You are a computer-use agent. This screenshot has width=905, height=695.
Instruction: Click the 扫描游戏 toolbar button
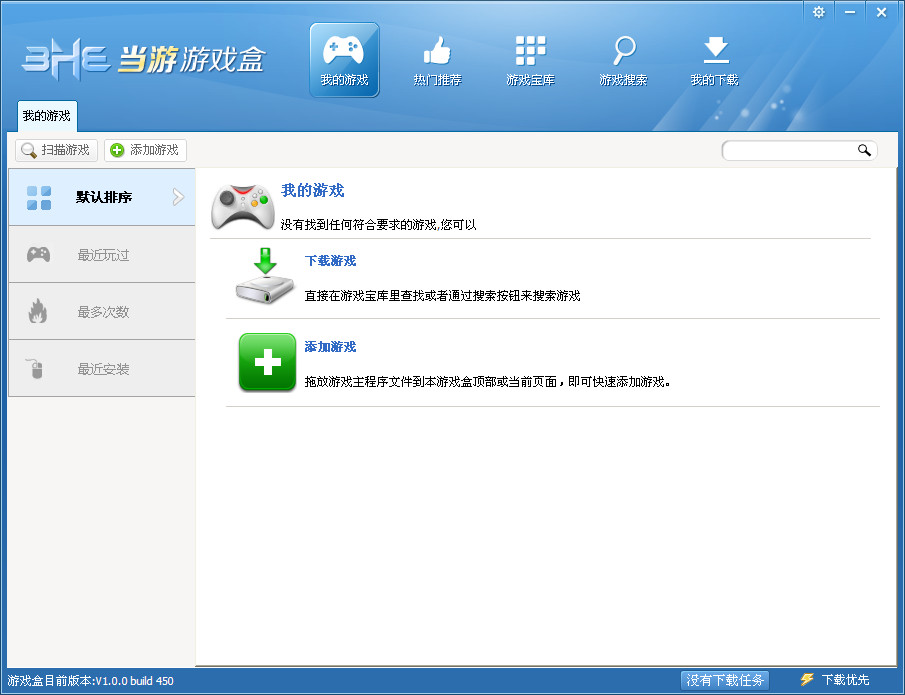tap(55, 150)
